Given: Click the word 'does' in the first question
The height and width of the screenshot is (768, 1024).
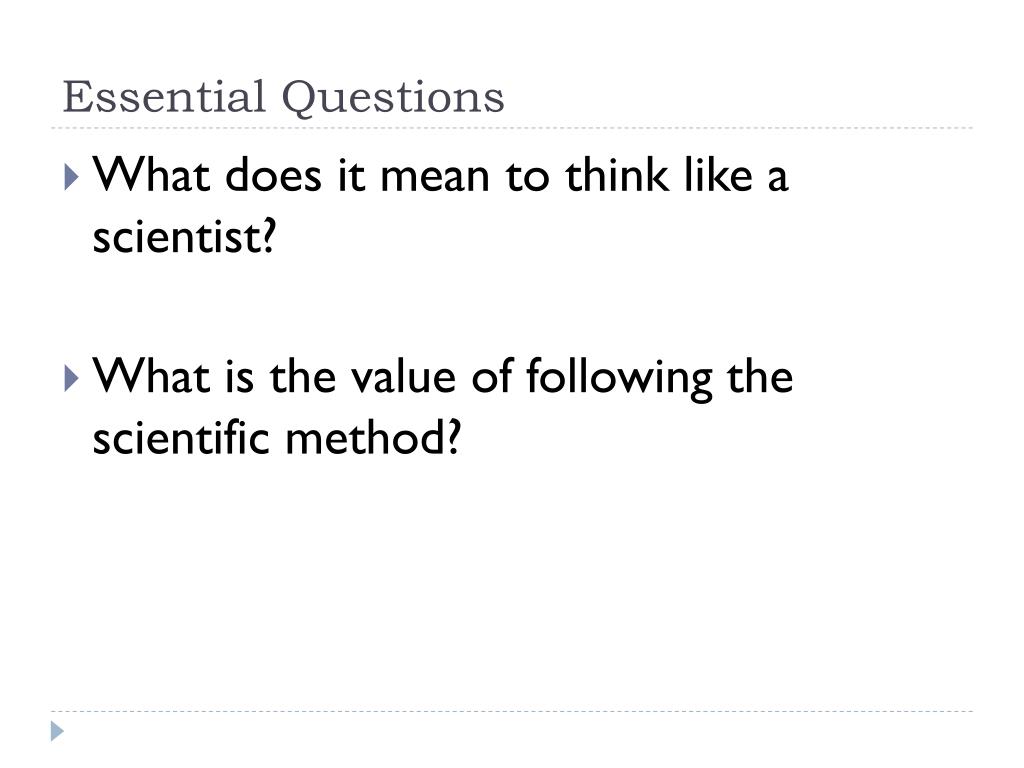Looking at the screenshot, I should tap(274, 175).
